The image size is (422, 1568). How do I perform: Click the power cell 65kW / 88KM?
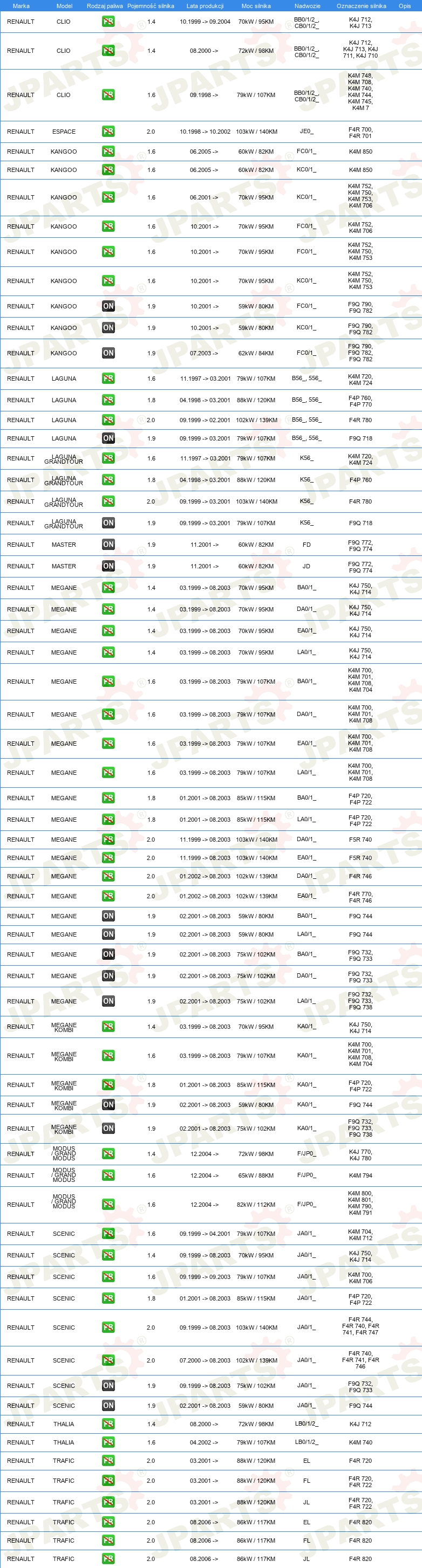pos(256,1175)
